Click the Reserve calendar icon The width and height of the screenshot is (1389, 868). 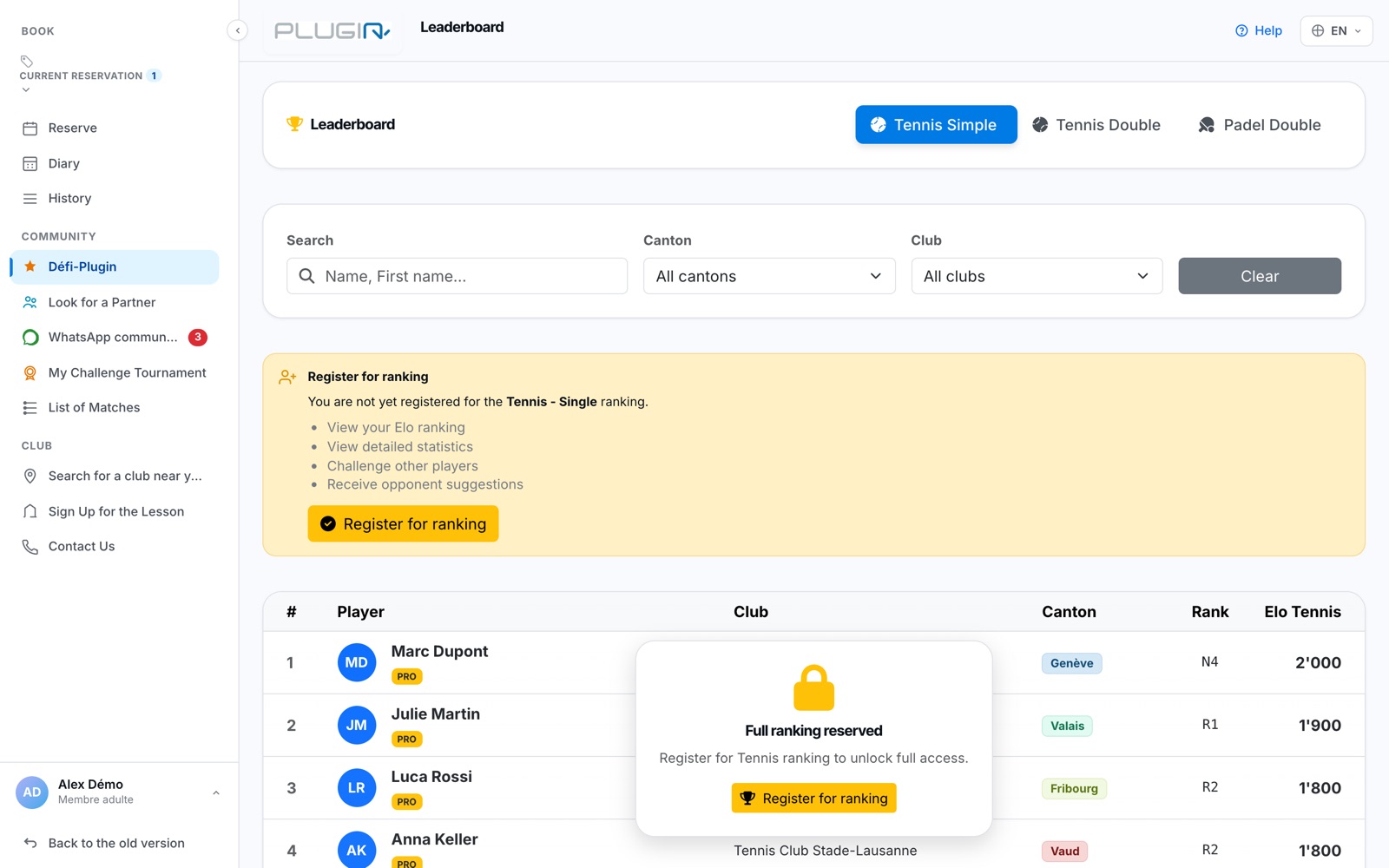pos(30,128)
